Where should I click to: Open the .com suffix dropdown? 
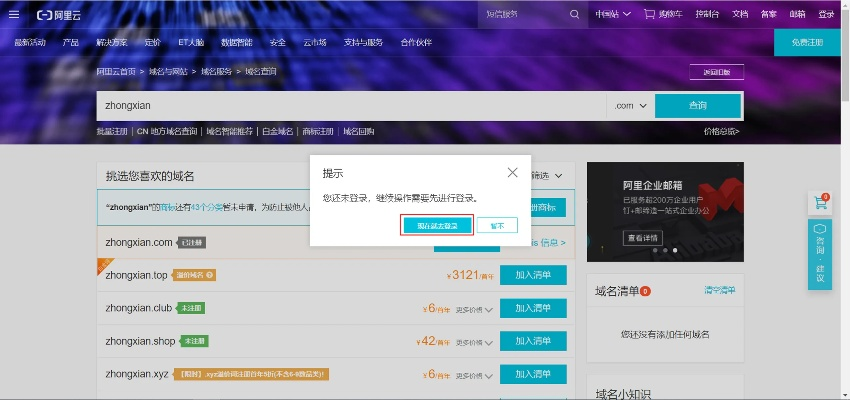pos(630,106)
